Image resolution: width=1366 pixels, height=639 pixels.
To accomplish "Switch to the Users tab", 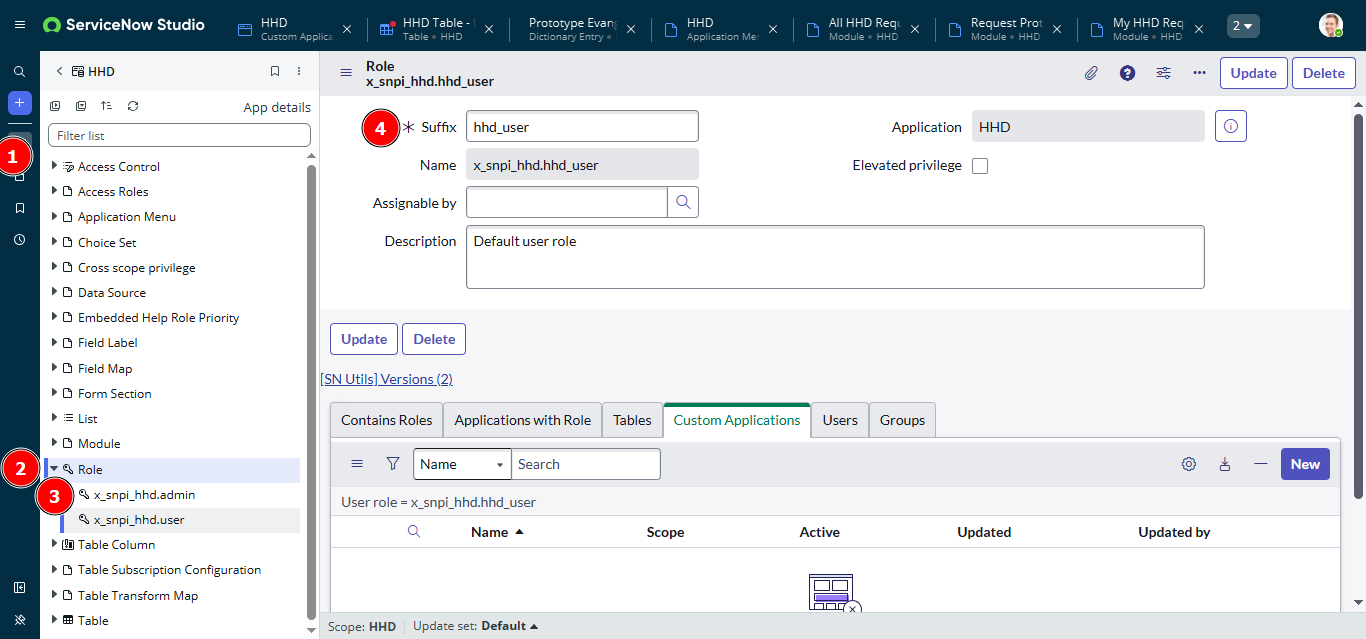I will 840,420.
